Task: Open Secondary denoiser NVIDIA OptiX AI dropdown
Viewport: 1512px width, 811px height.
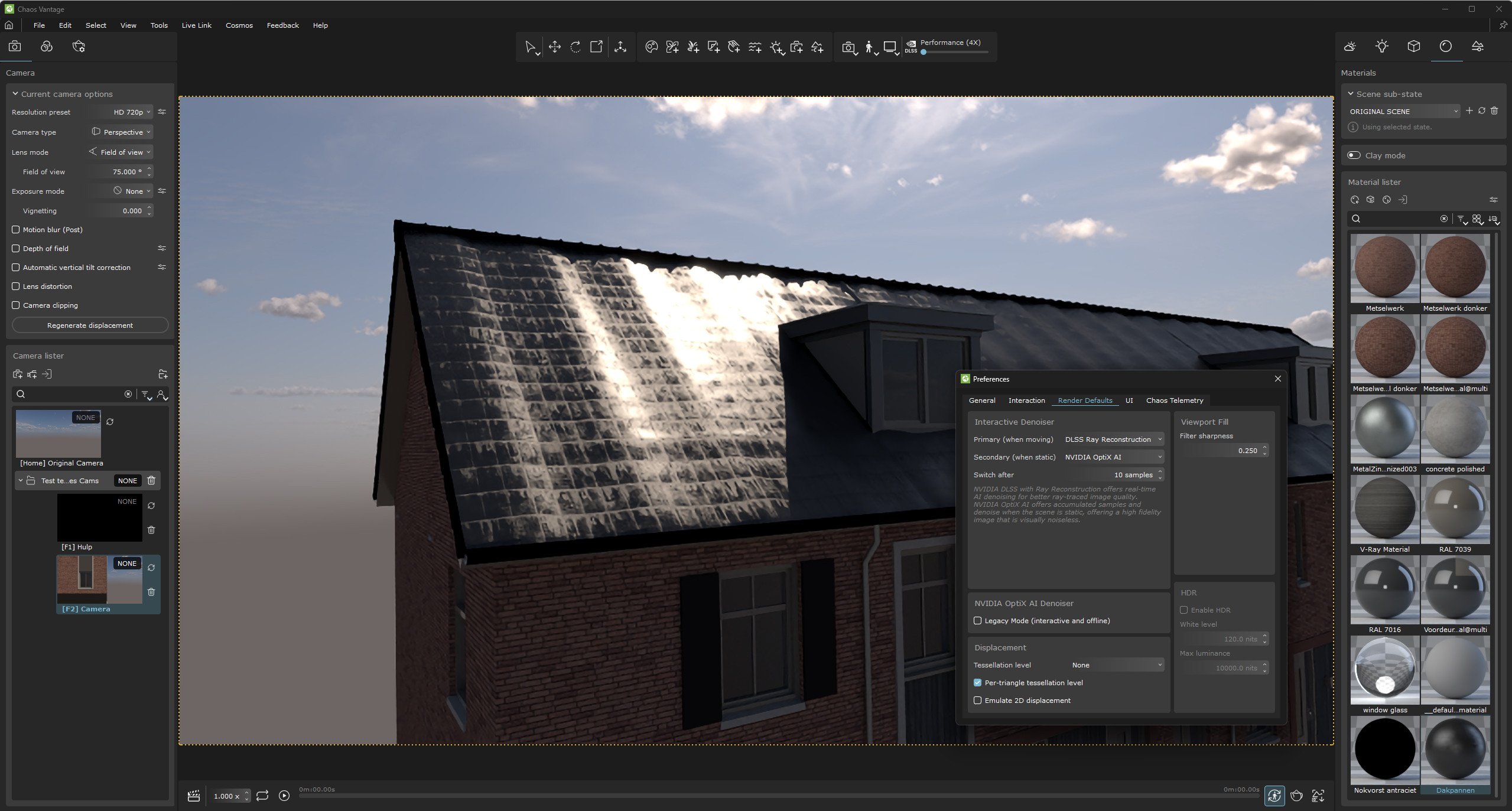Action: 1113,457
